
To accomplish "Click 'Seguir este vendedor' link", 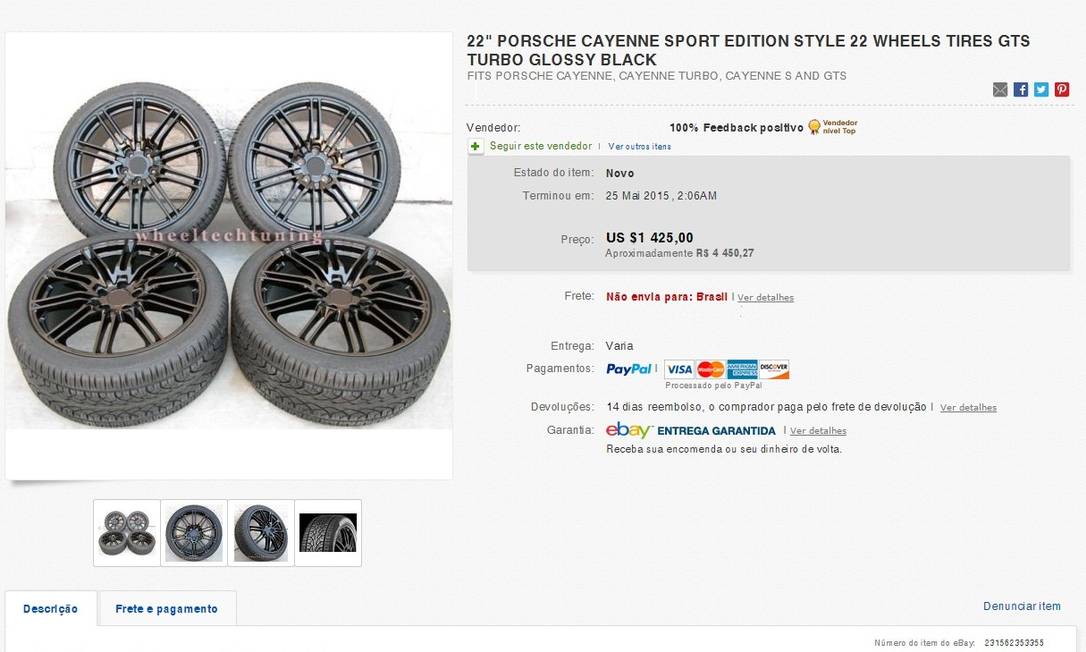I will (x=540, y=146).
